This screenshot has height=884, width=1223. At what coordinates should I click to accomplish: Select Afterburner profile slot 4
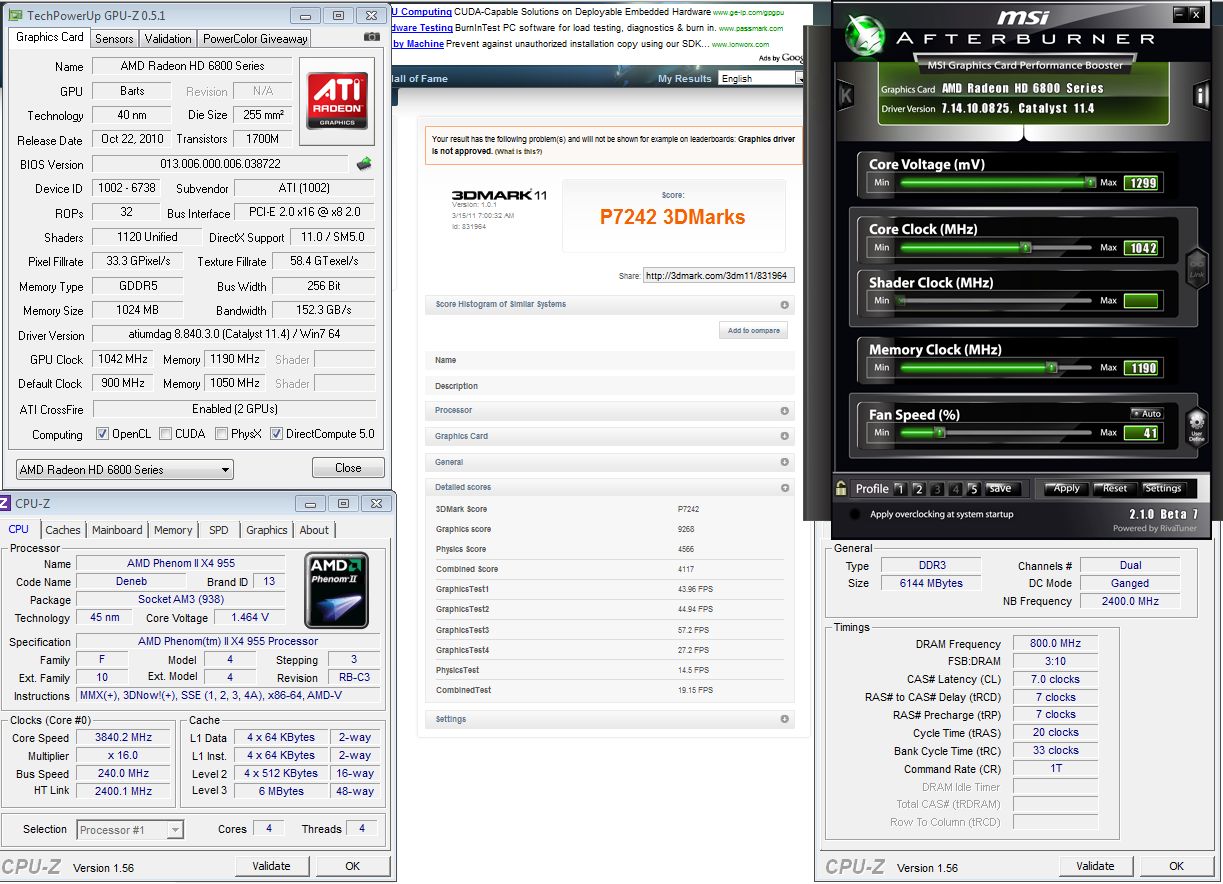coord(956,489)
